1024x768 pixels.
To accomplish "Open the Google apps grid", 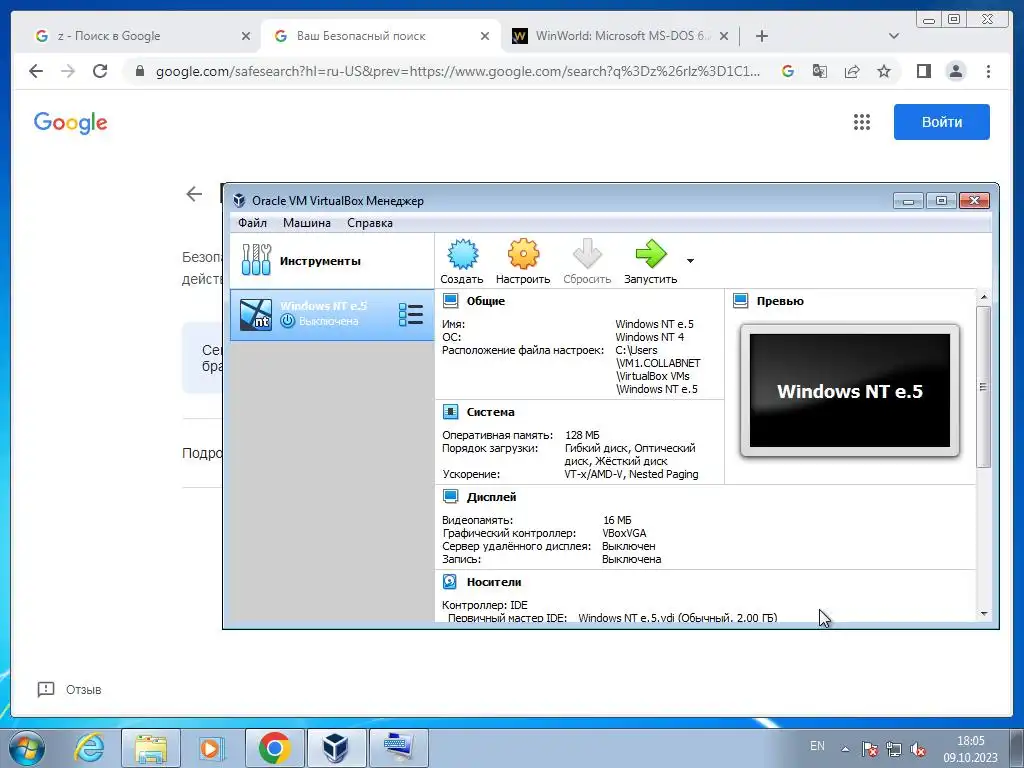I will [x=862, y=122].
